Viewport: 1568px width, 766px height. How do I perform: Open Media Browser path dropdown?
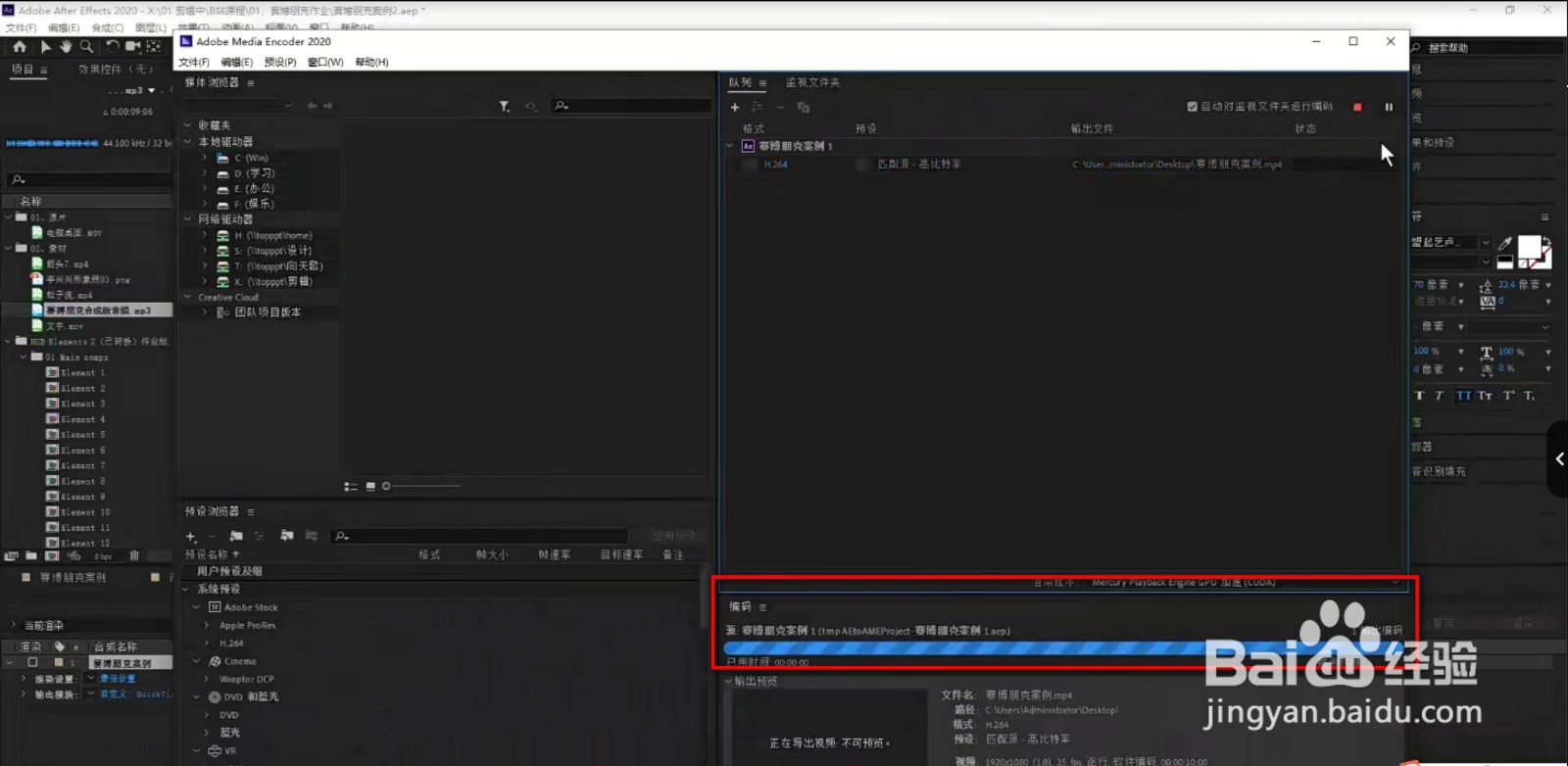(x=287, y=106)
